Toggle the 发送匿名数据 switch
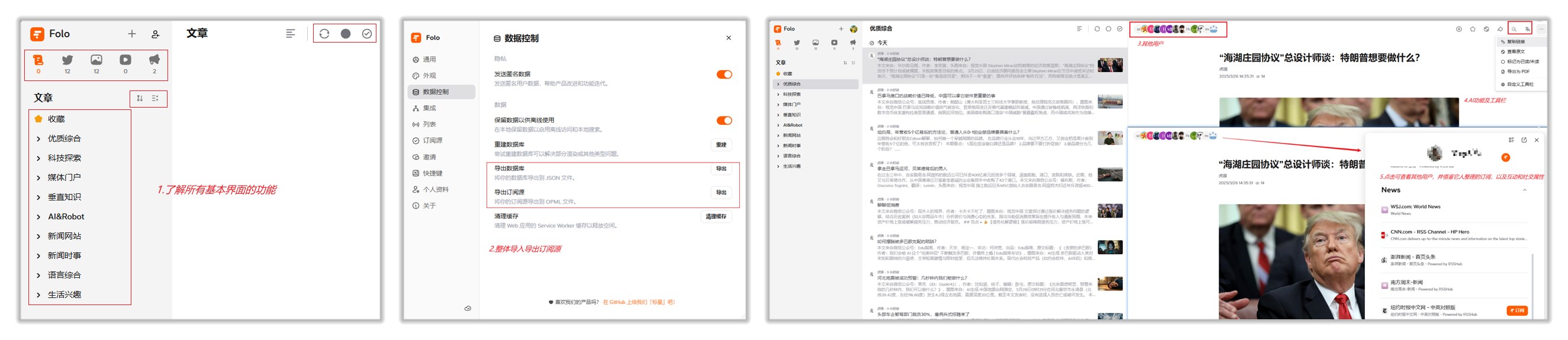1568x340 pixels. click(723, 75)
